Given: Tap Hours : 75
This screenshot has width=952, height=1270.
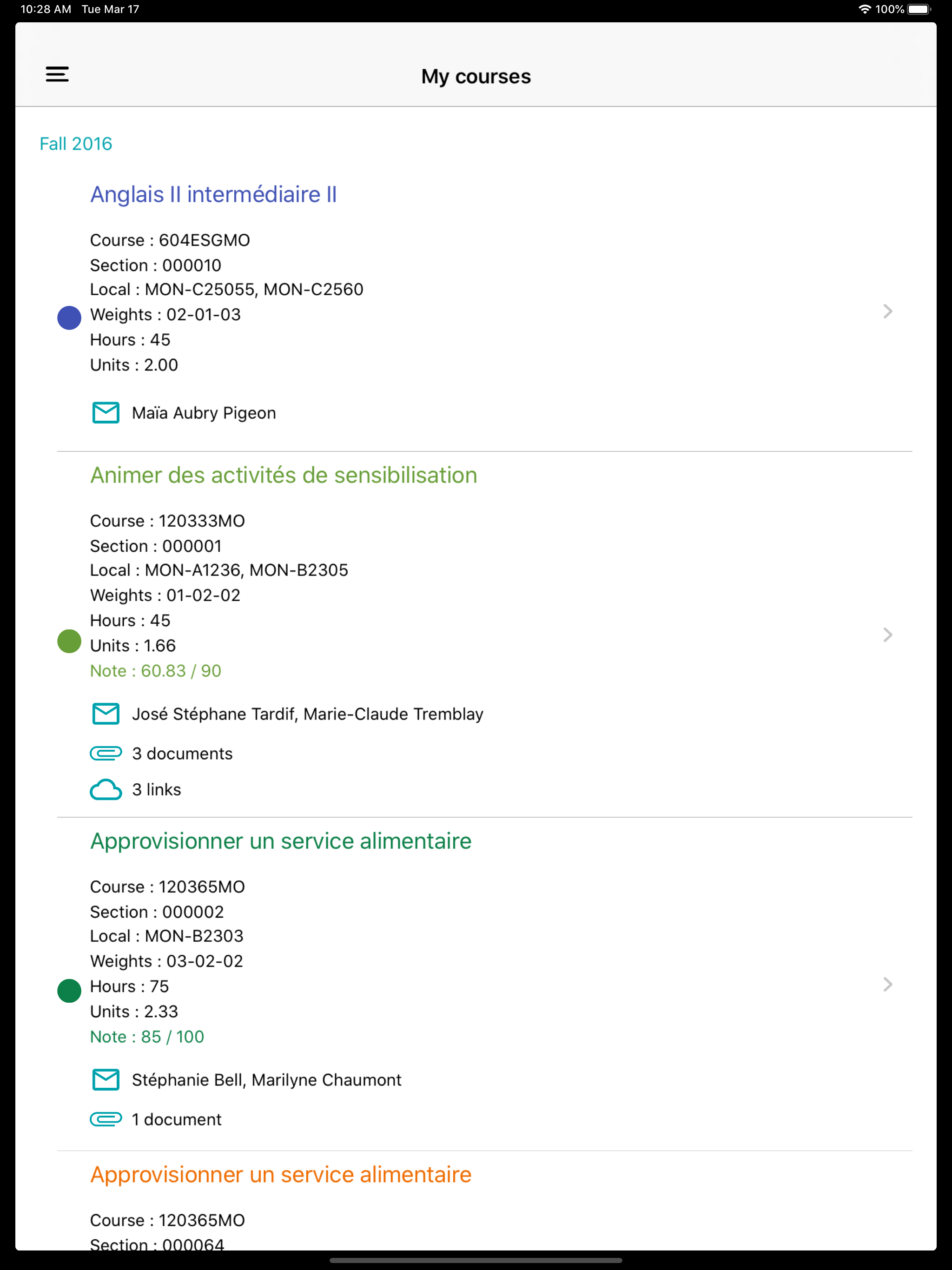Looking at the screenshot, I should coord(129,986).
